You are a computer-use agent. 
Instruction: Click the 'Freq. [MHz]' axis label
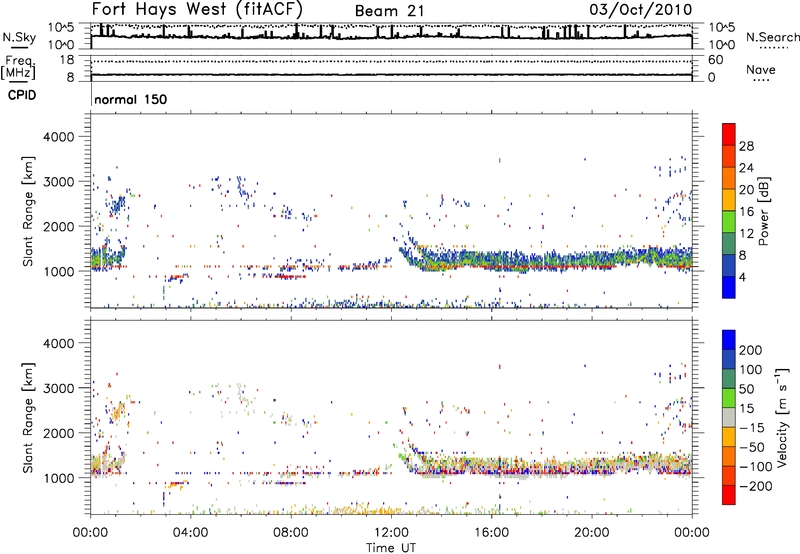(x=18, y=68)
